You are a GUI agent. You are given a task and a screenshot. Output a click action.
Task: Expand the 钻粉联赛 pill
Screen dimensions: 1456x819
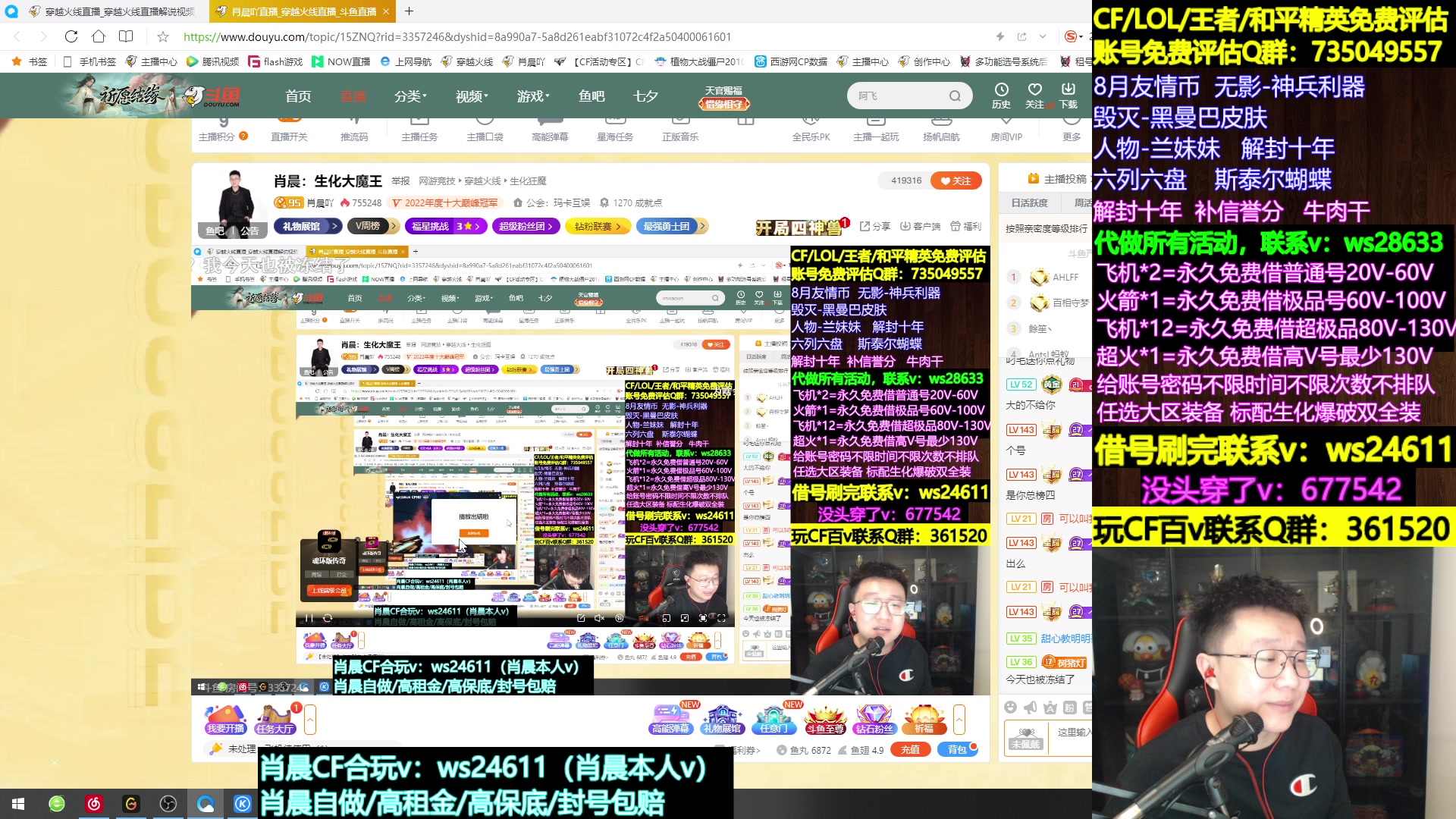coord(598,226)
